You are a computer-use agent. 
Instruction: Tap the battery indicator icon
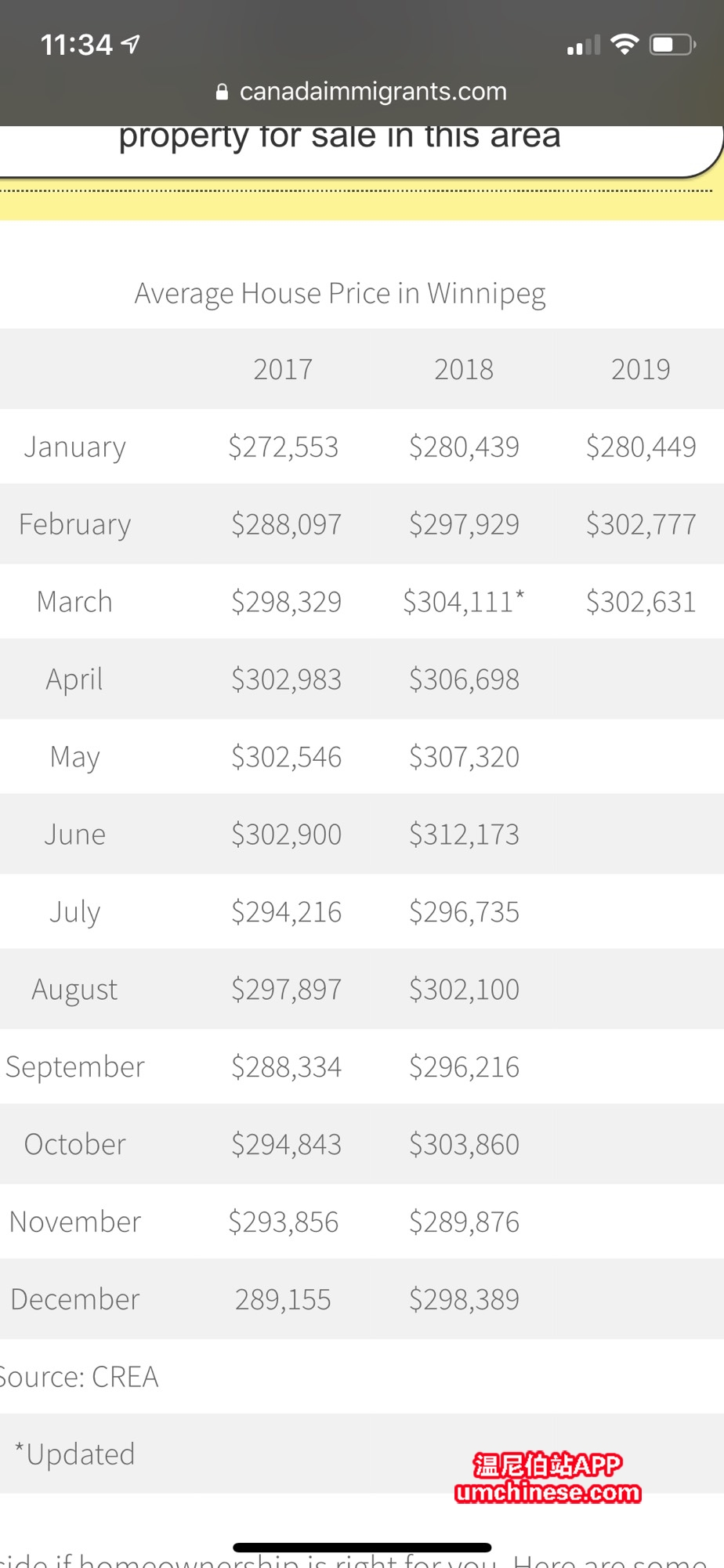coord(672,45)
